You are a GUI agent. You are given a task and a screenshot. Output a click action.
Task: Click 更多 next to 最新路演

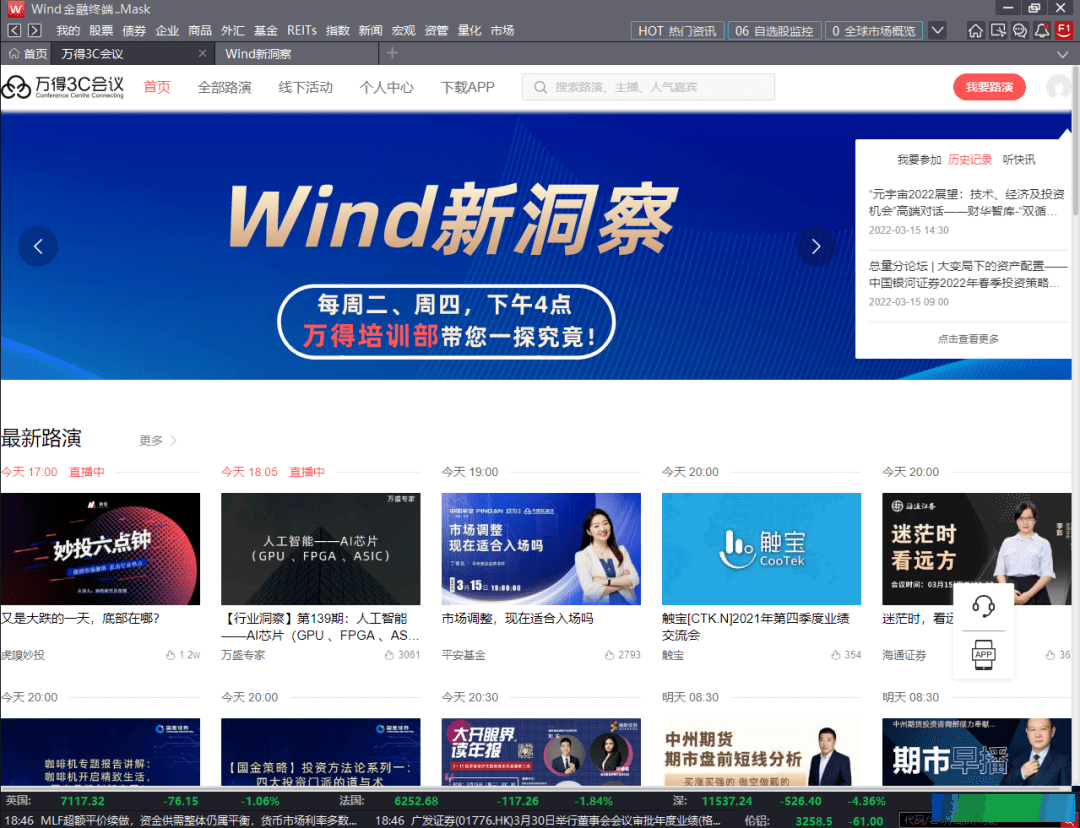pos(151,440)
